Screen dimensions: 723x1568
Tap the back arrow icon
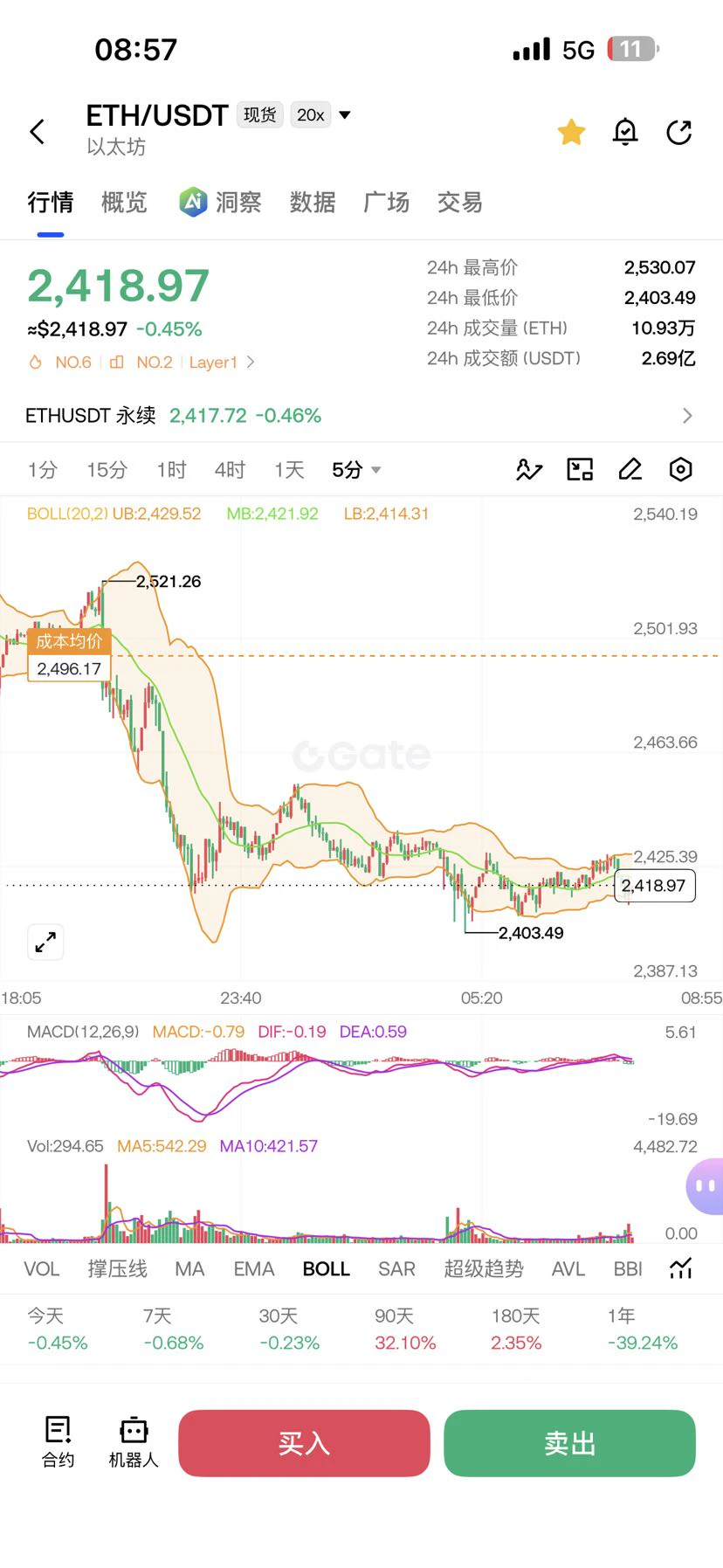[37, 132]
